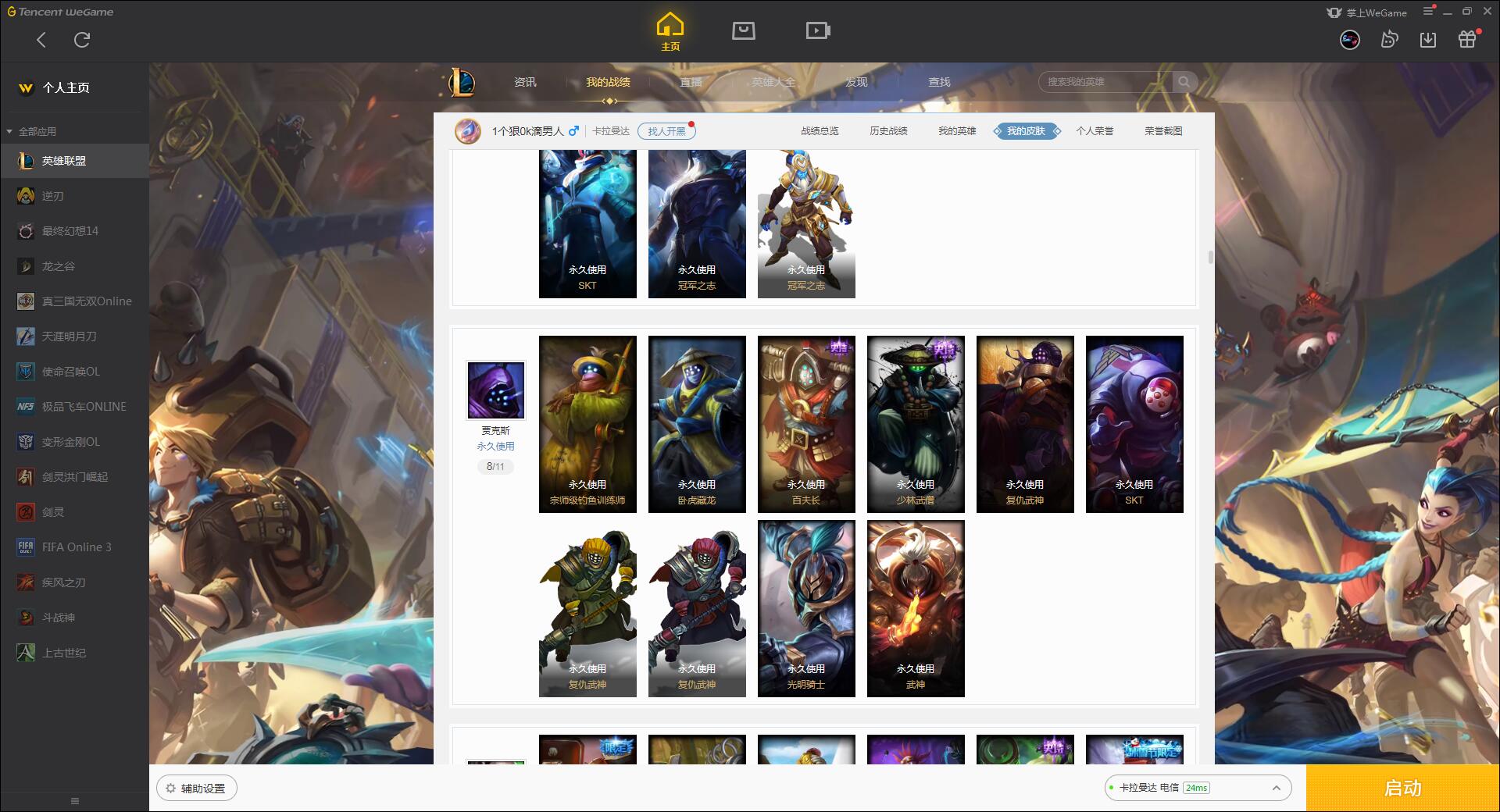This screenshot has width=1500, height=812.
Task: Select 极品飞车ONLINE in the game list
Action: (74, 407)
